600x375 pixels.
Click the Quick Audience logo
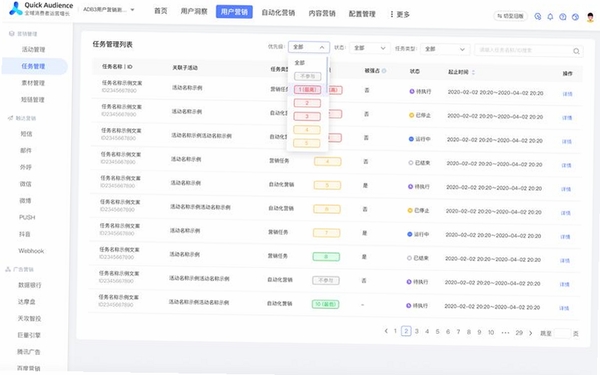(41, 8)
